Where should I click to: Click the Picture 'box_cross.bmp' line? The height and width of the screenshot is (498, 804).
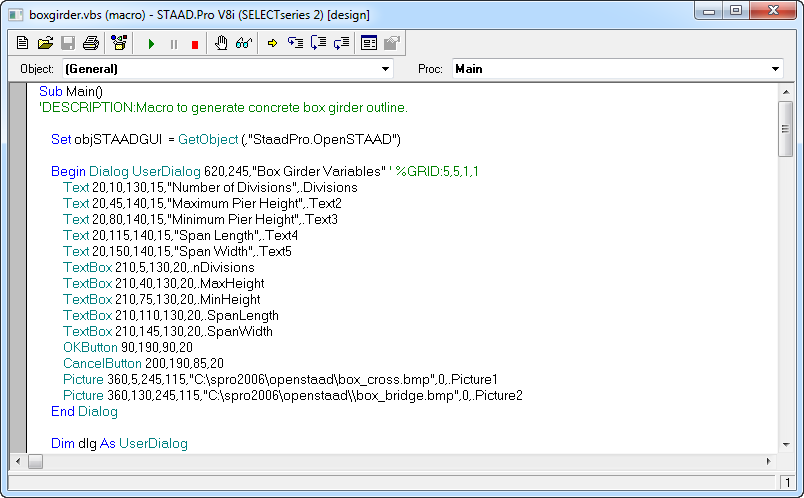click(x=280, y=380)
